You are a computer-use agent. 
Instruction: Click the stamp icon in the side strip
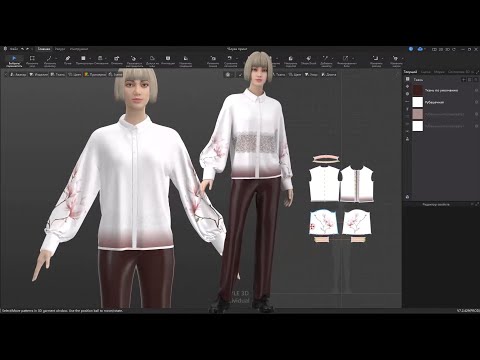407,139
